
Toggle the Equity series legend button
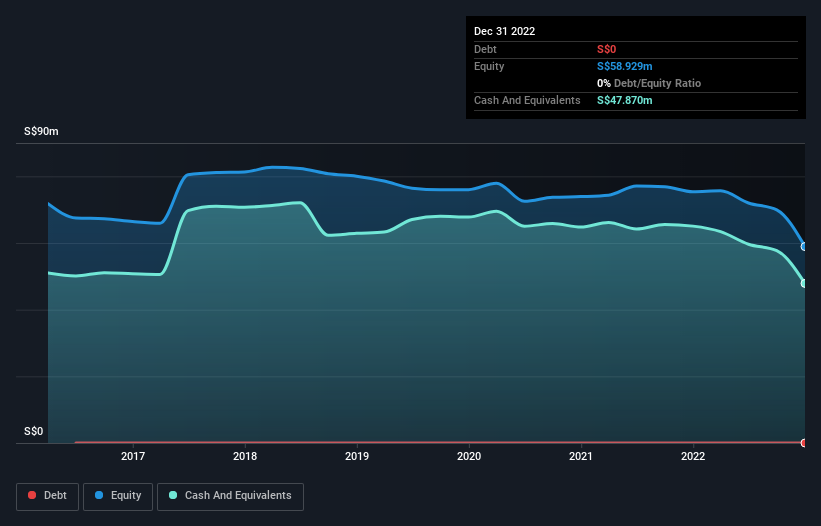[118, 496]
